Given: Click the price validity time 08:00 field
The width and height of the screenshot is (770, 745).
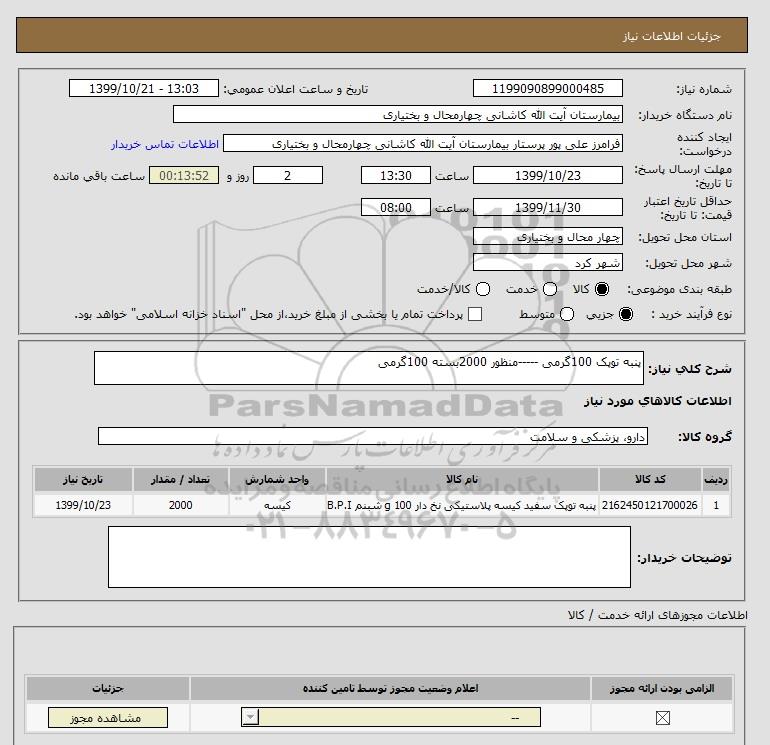Looking at the screenshot, I should [395, 207].
